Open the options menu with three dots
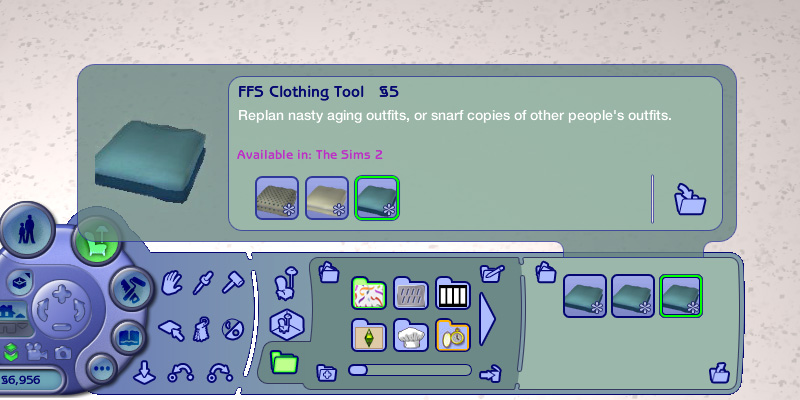The width and height of the screenshot is (800, 400). (101, 369)
